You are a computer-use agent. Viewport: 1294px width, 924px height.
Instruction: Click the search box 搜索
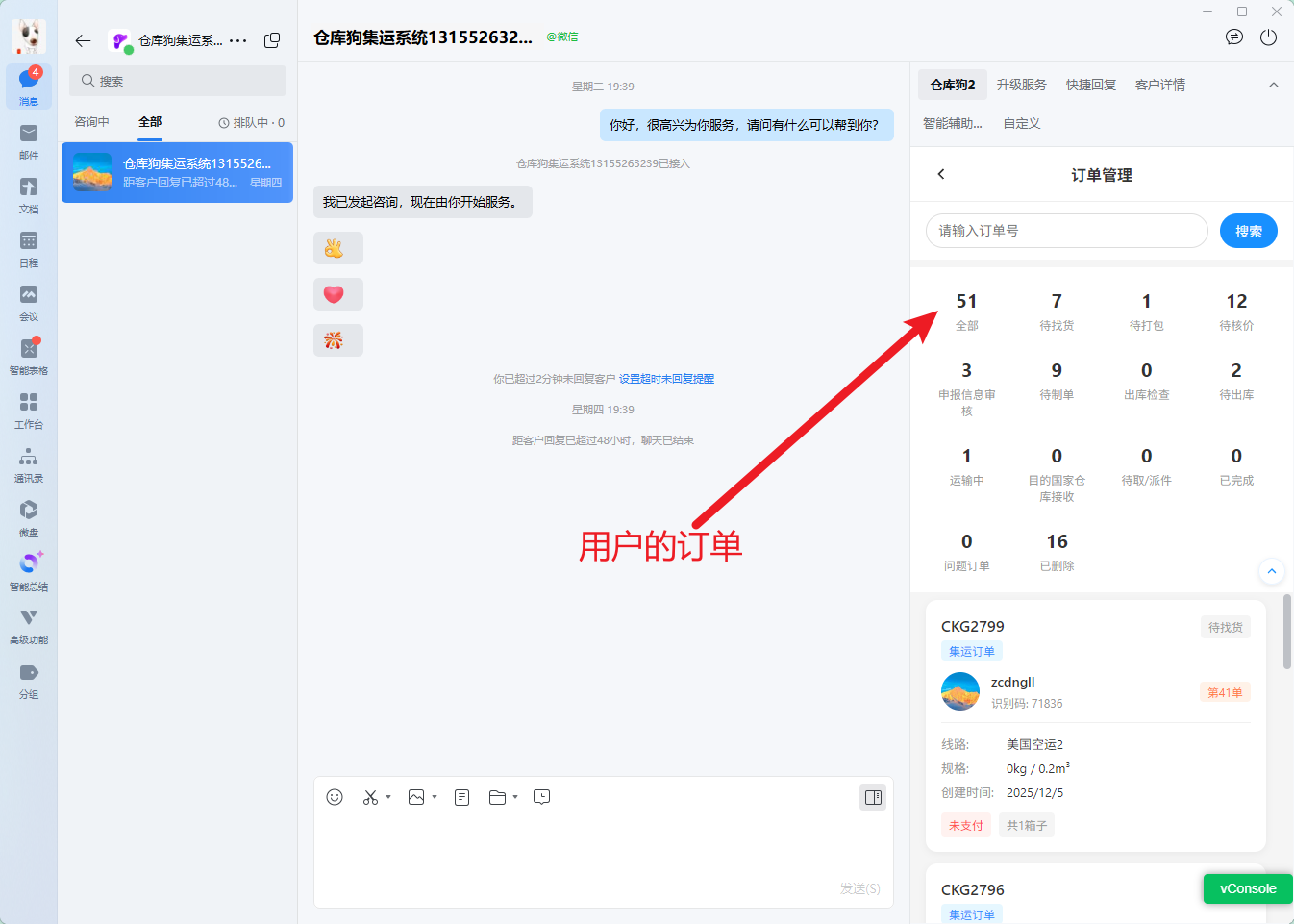pos(177,81)
